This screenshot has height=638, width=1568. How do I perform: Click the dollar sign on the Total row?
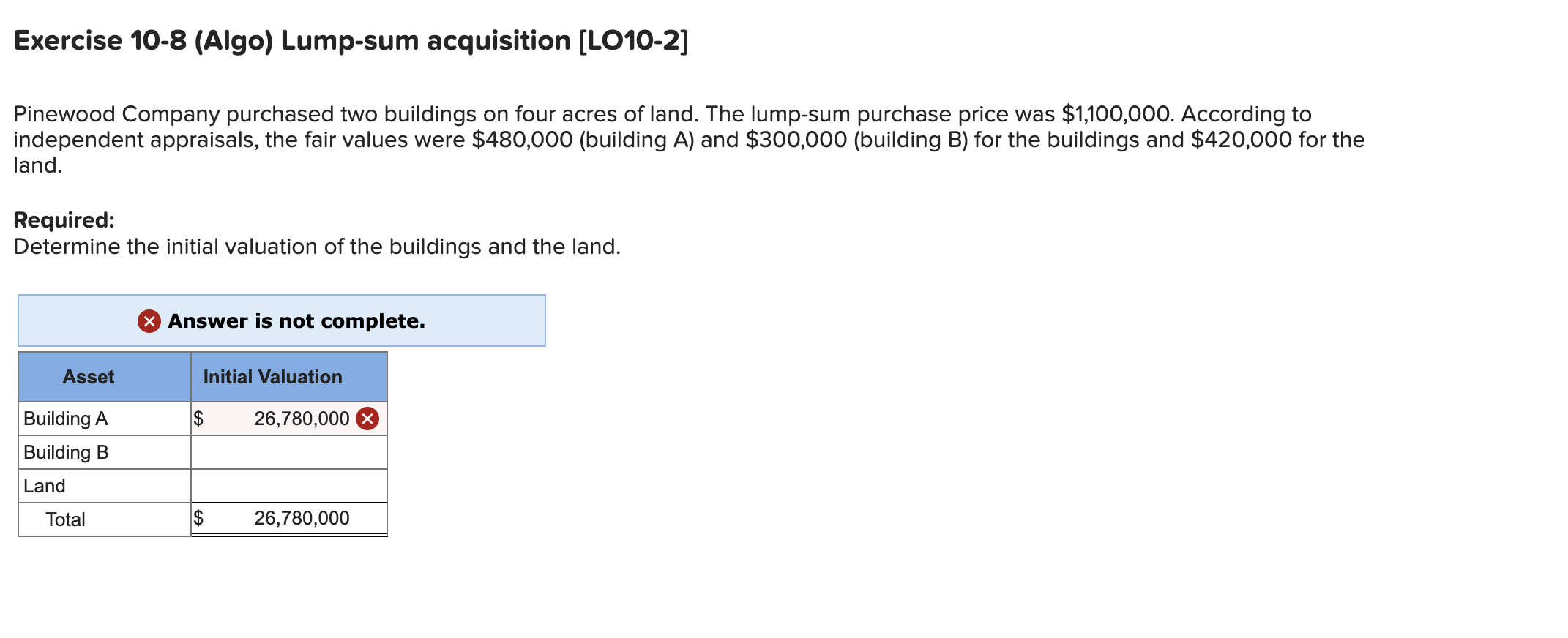pyautogui.click(x=198, y=518)
